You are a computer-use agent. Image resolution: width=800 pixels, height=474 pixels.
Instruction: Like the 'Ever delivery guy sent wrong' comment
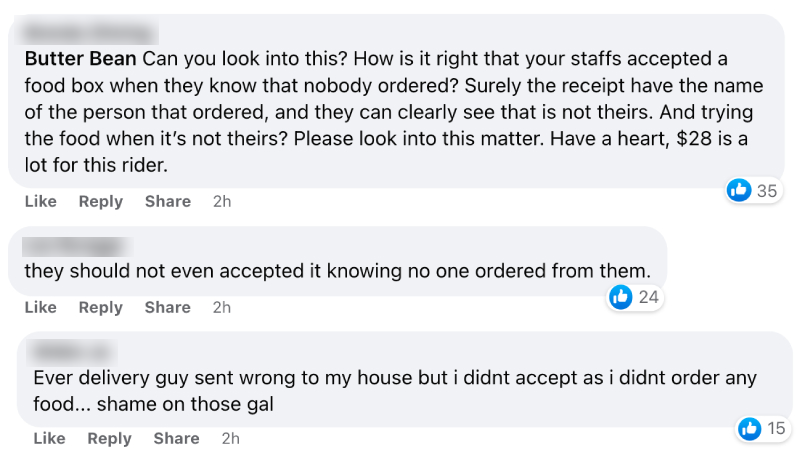pyautogui.click(x=49, y=438)
